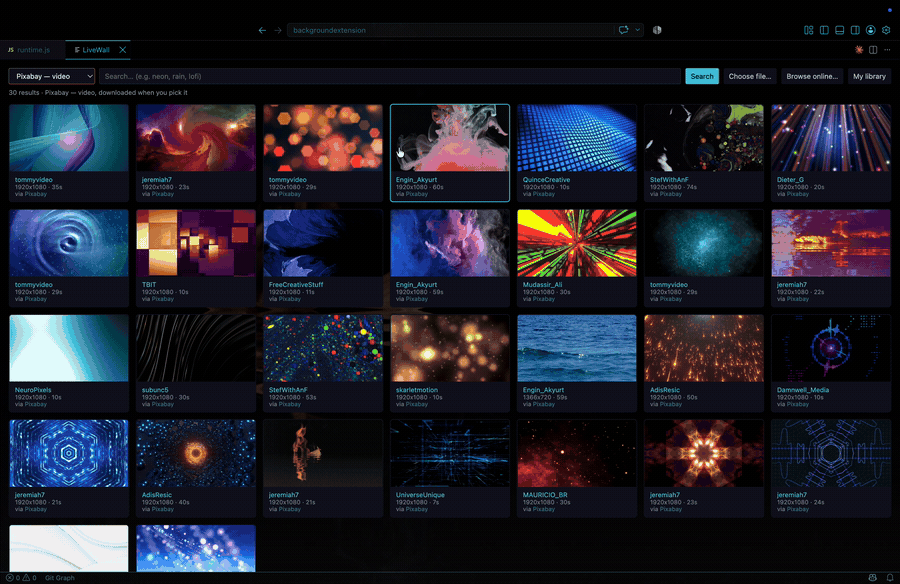This screenshot has height=584, width=900.
Task: Pick the FreeCreativeStuff 11s video
Action: (x=323, y=258)
